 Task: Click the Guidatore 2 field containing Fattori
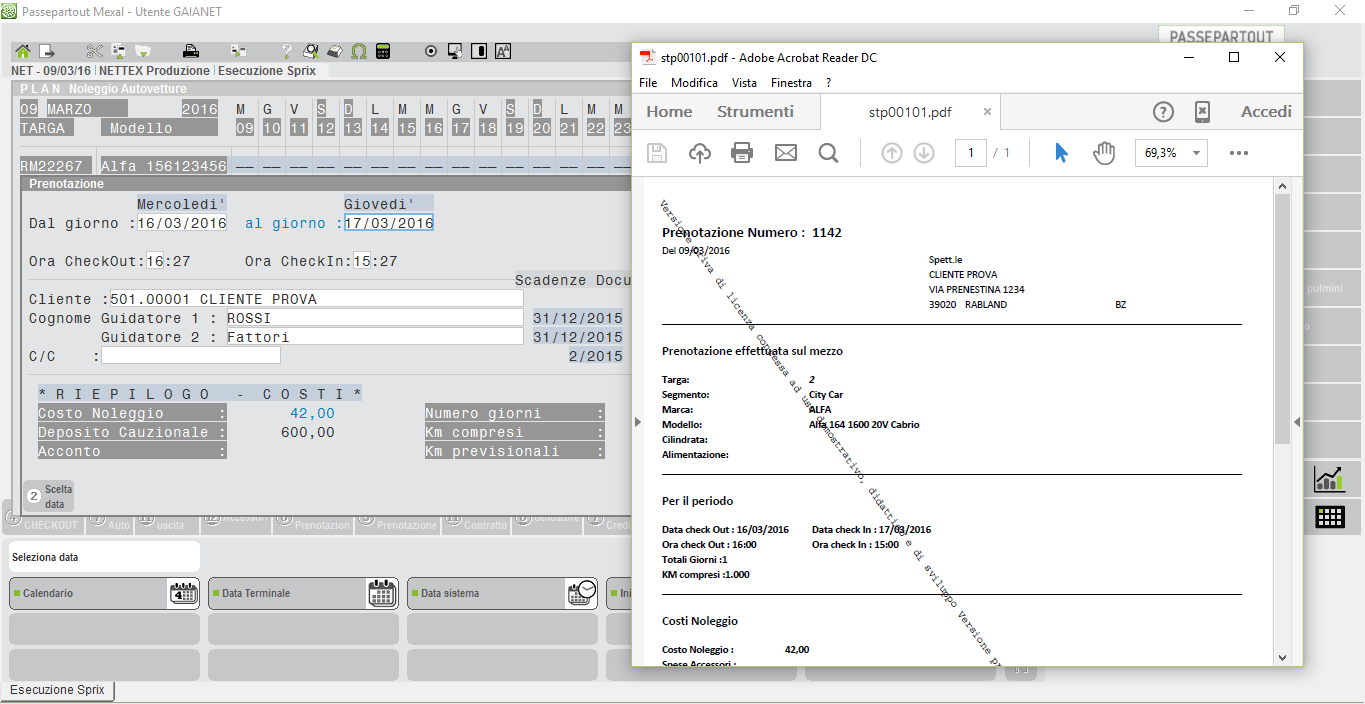pos(374,337)
